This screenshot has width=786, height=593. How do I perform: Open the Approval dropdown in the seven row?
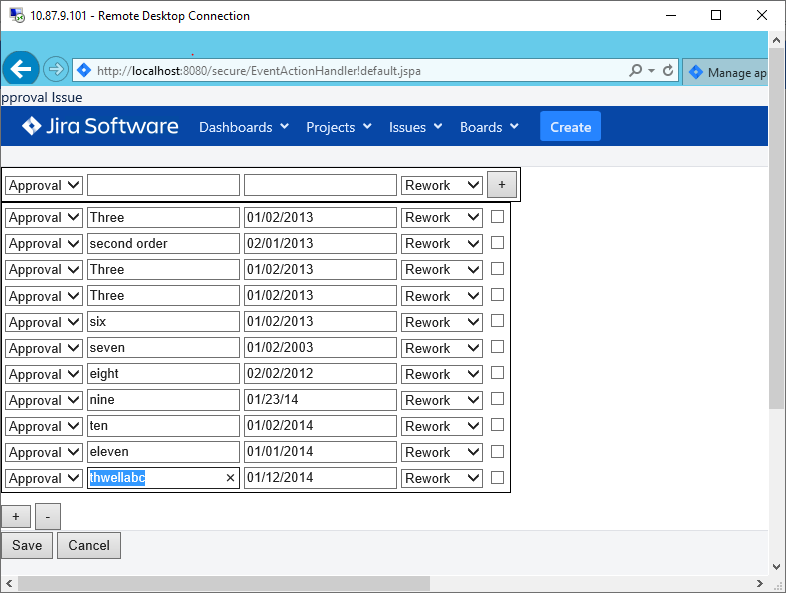coord(44,348)
